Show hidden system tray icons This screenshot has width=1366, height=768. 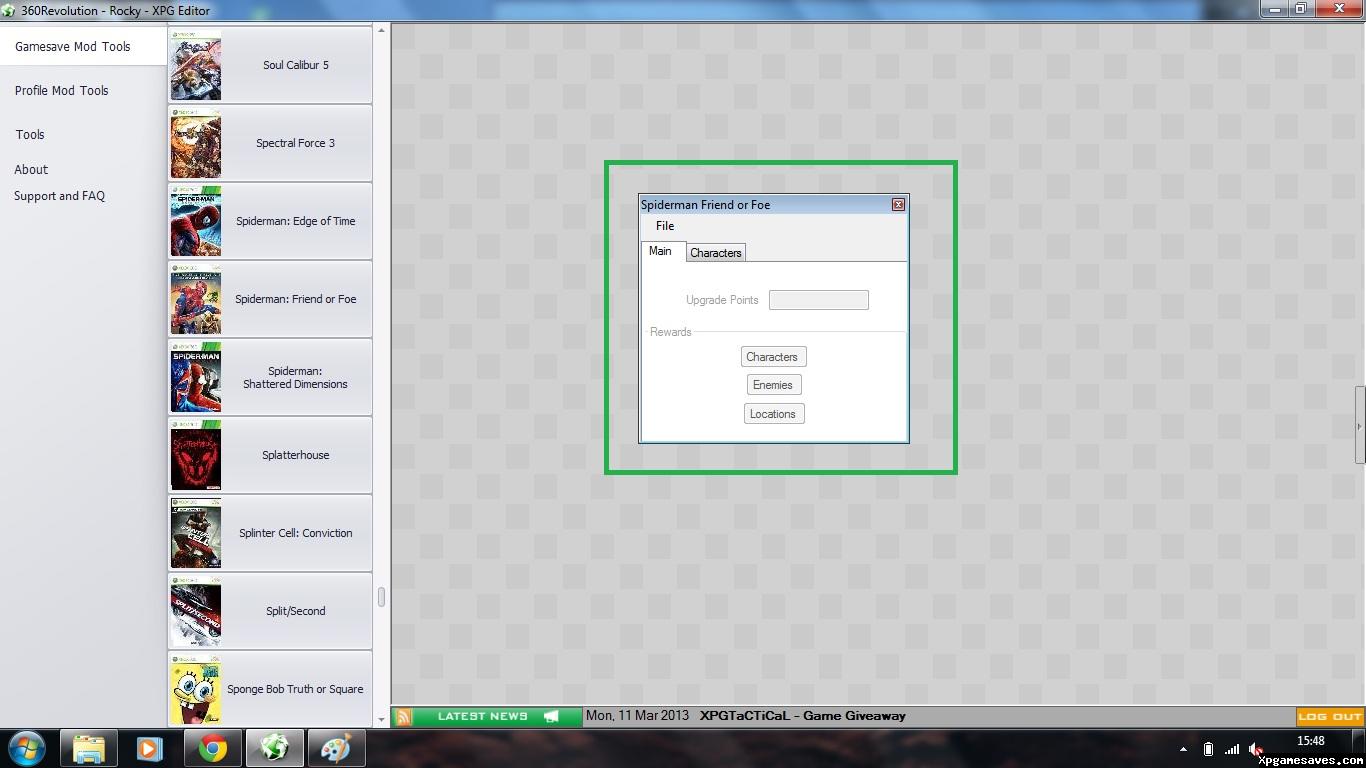tap(1183, 749)
